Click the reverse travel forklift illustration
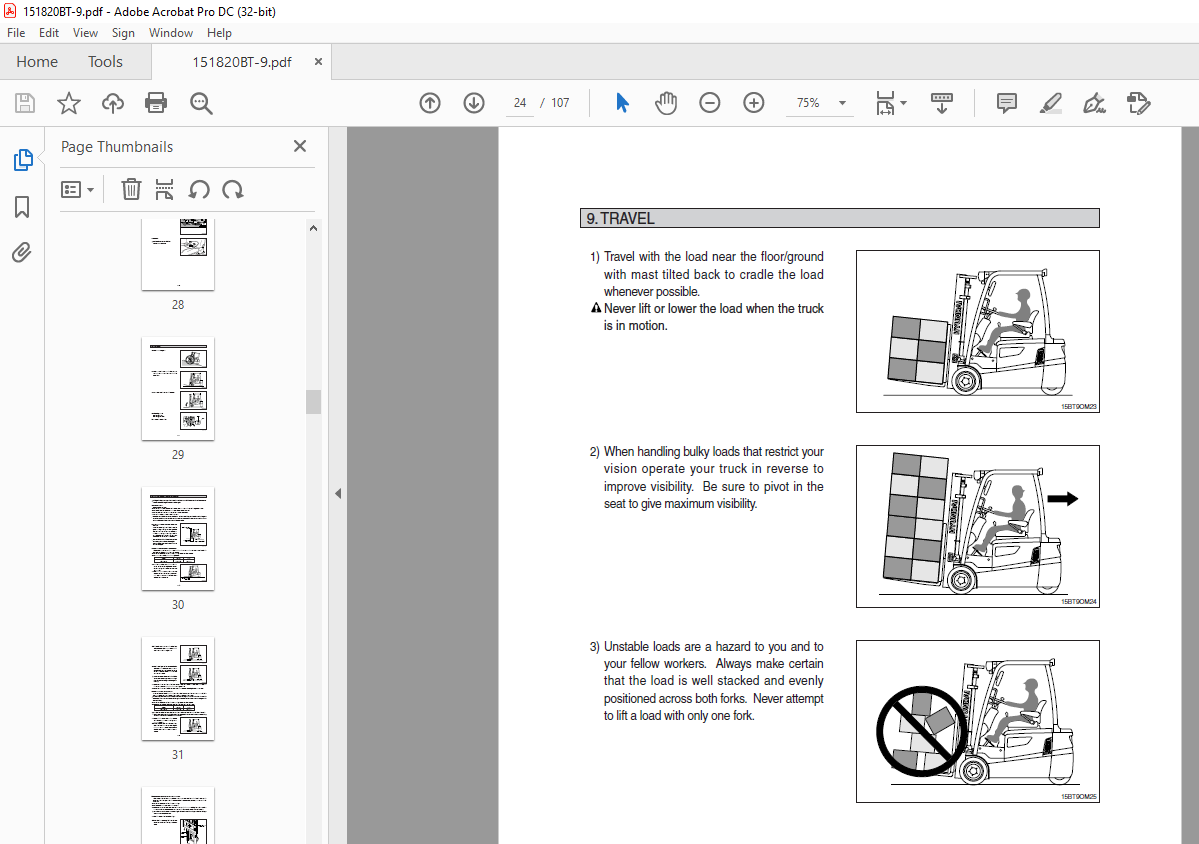This screenshot has width=1199, height=844. 977,527
